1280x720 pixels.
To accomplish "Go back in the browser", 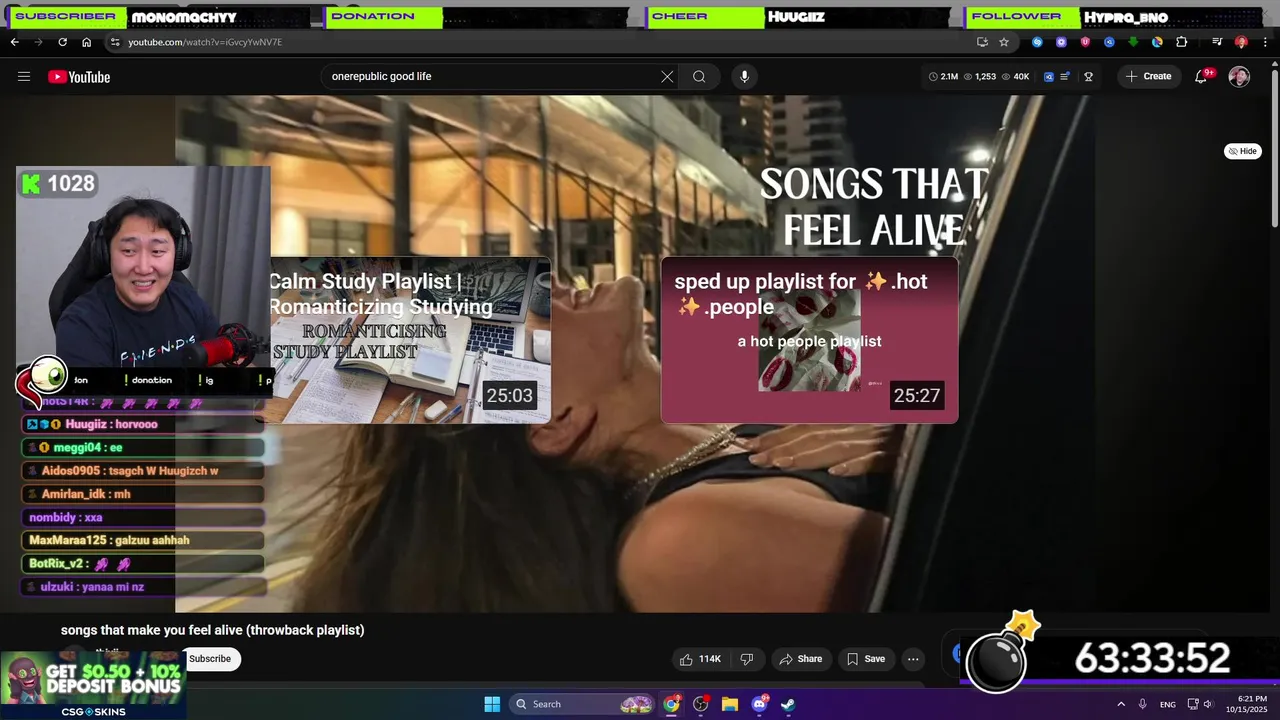I will point(14,42).
